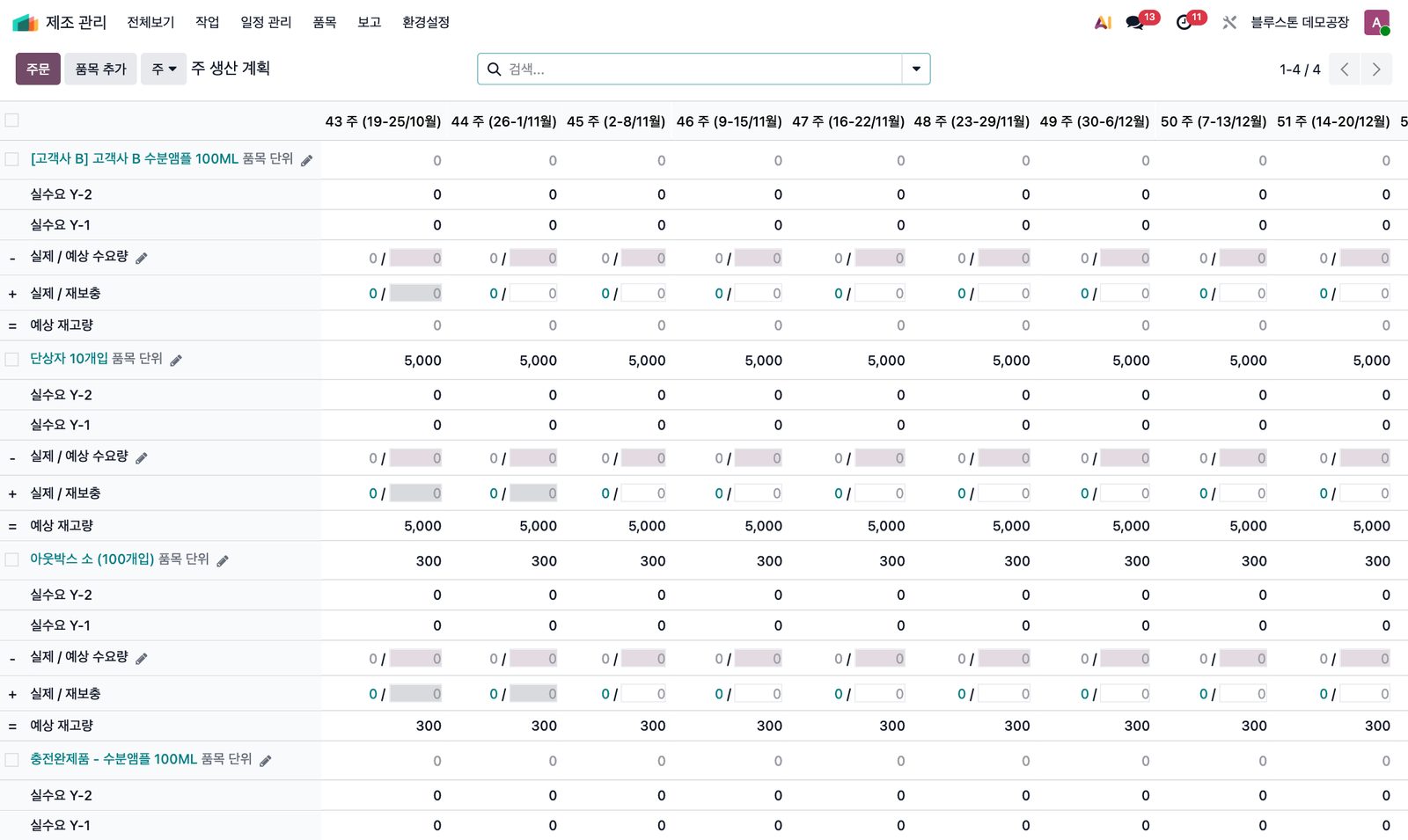
Task: Go to next page arrow
Action: click(x=1376, y=69)
